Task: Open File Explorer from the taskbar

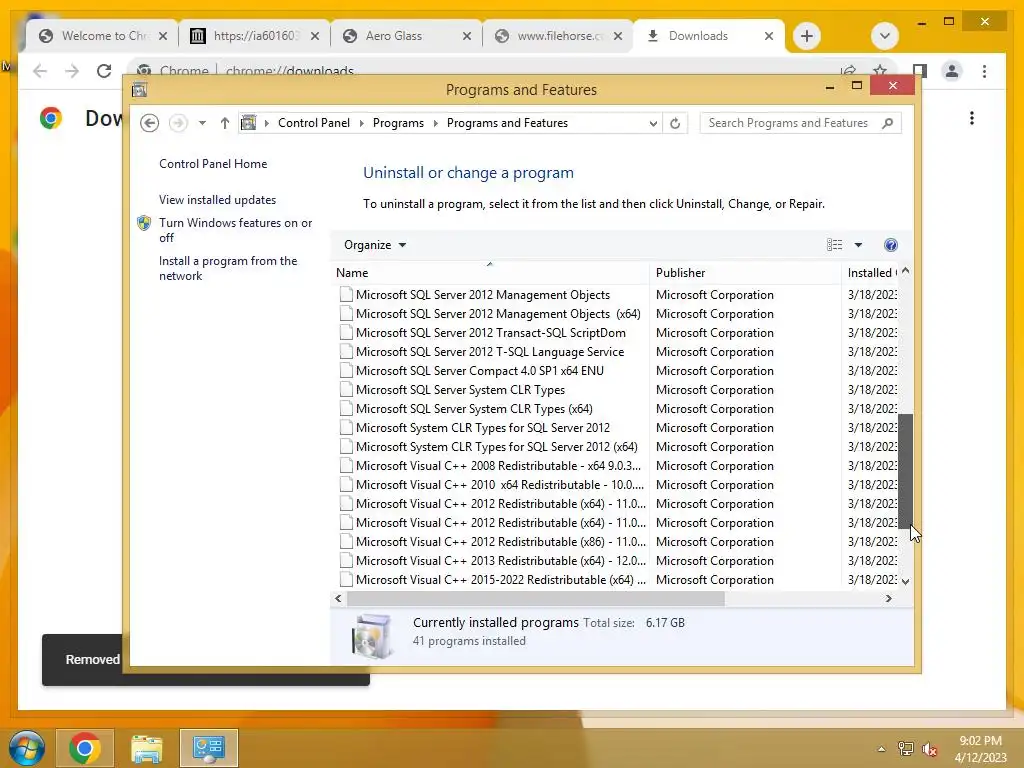Action: click(x=147, y=748)
